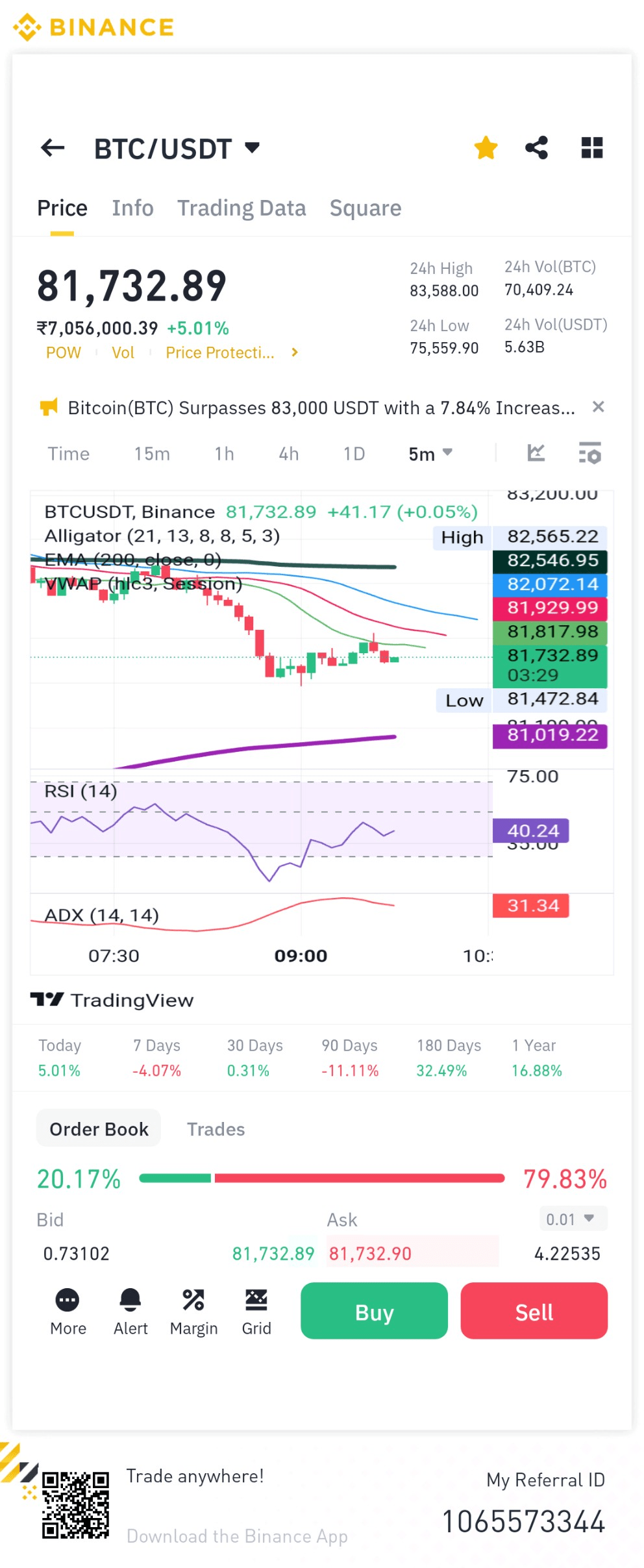
Task: Open the chart indicator settings icon
Action: [x=589, y=453]
